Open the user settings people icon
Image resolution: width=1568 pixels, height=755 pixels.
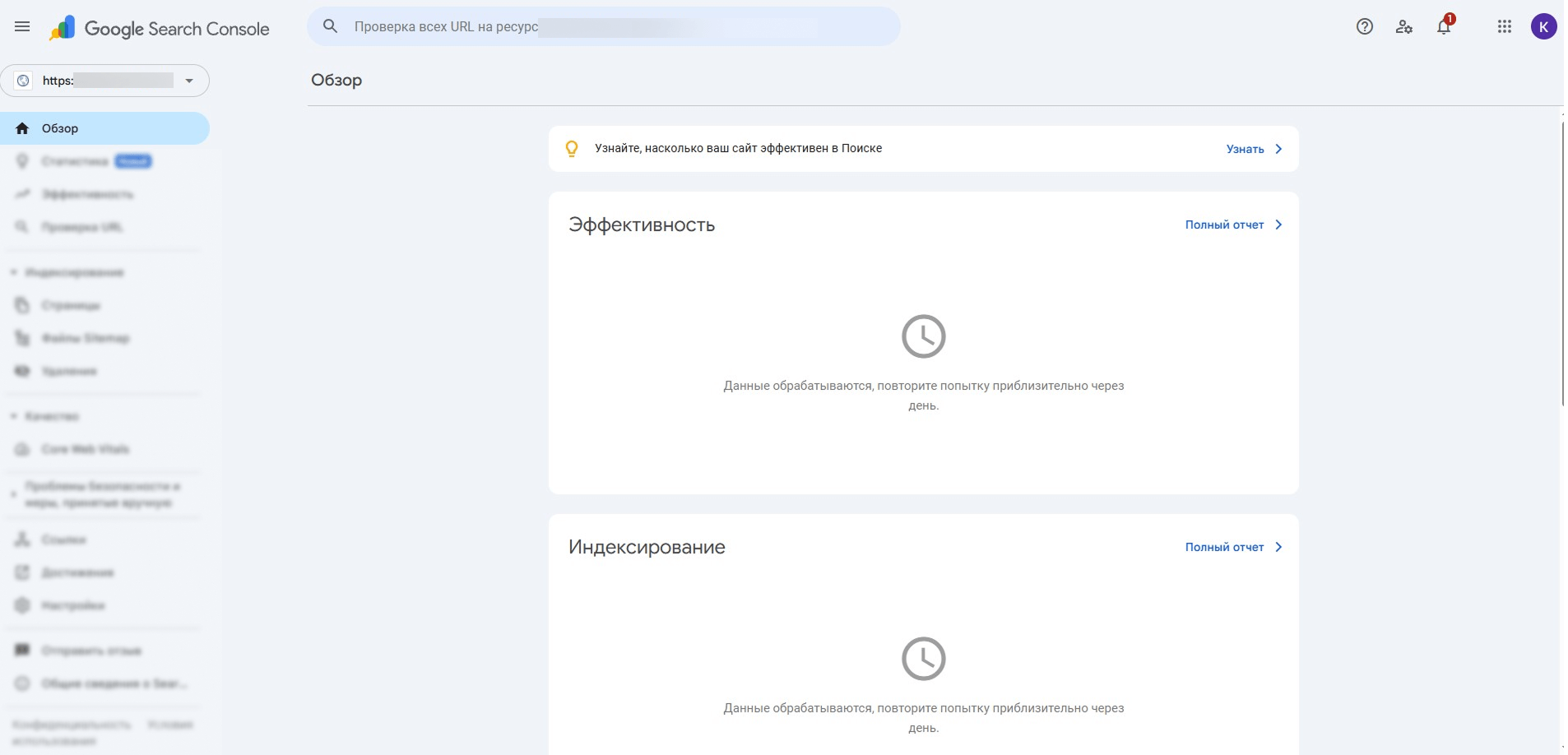coord(1404,27)
